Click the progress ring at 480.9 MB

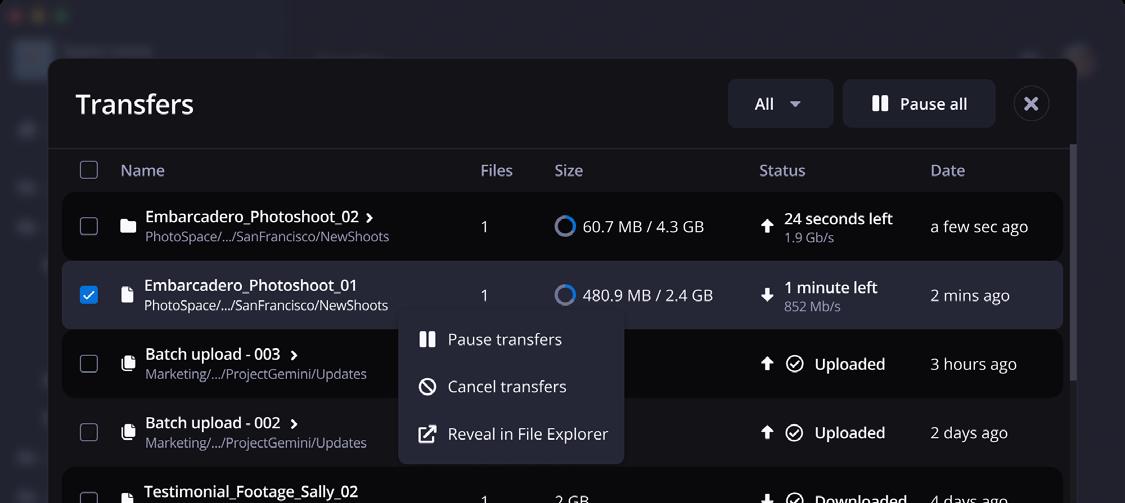[x=565, y=295]
